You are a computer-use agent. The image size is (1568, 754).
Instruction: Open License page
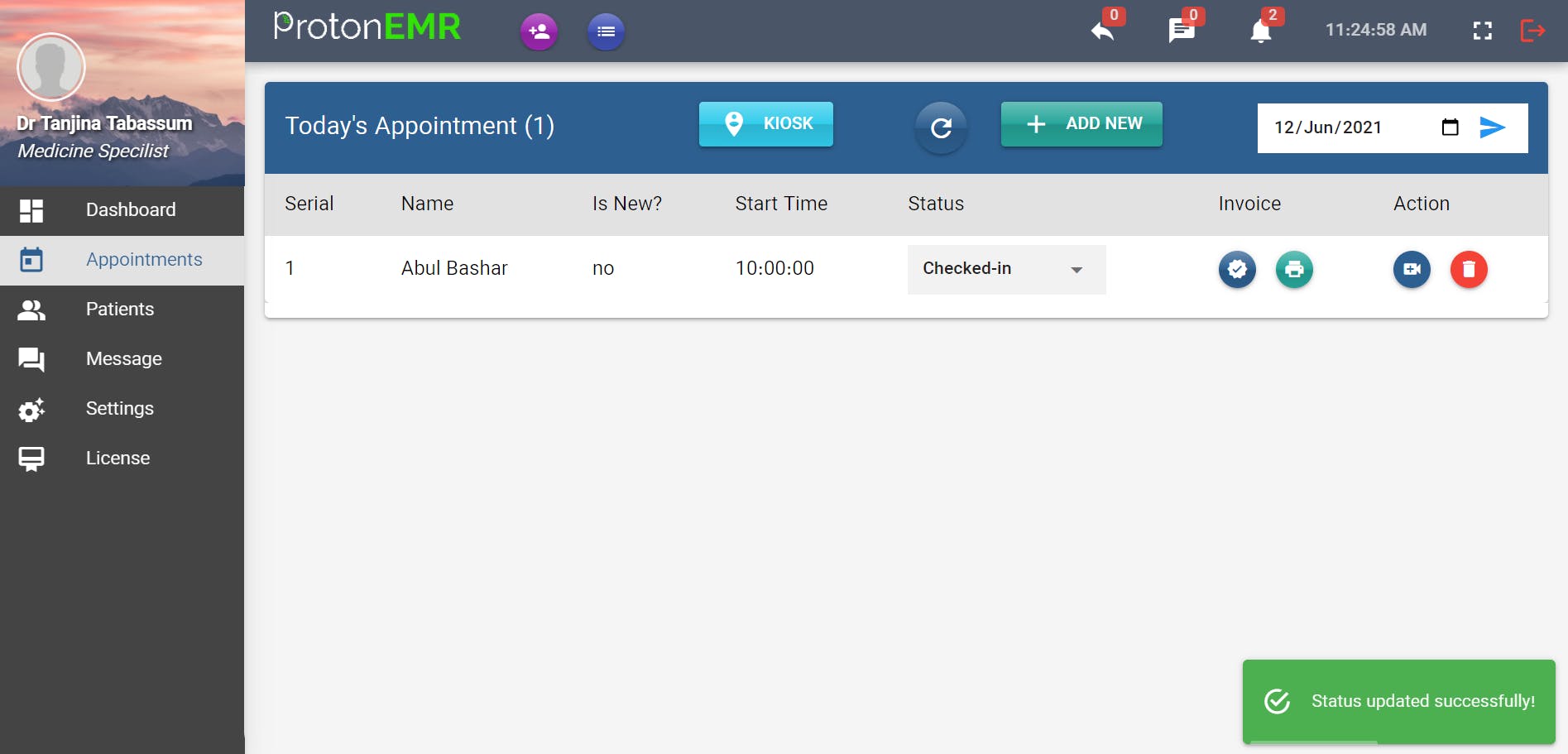point(122,459)
